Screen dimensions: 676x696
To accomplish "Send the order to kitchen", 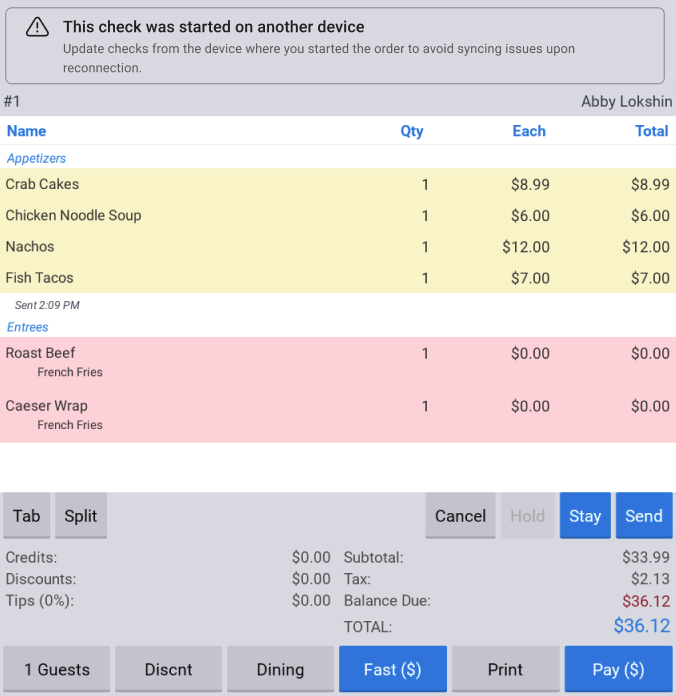I will (x=643, y=516).
